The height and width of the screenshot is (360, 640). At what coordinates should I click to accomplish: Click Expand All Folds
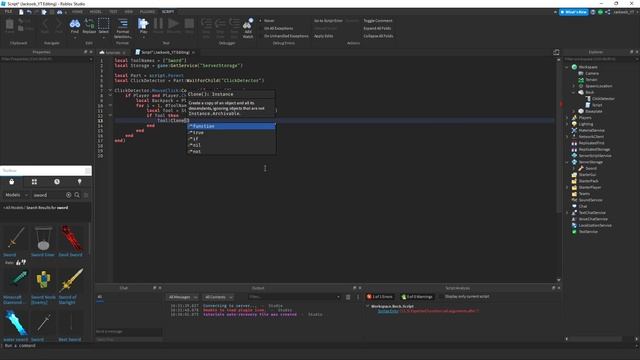(x=377, y=28)
